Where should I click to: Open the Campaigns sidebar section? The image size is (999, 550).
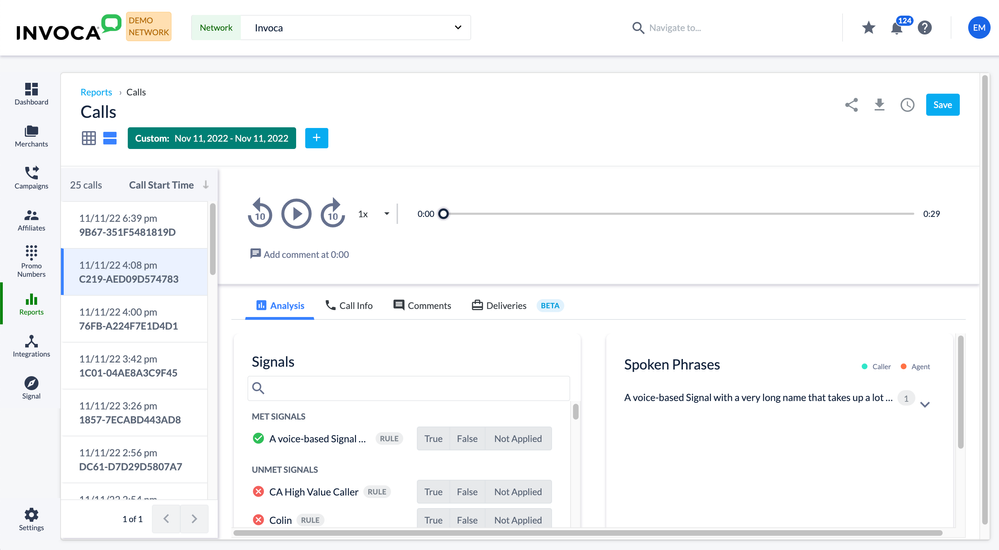click(31, 177)
